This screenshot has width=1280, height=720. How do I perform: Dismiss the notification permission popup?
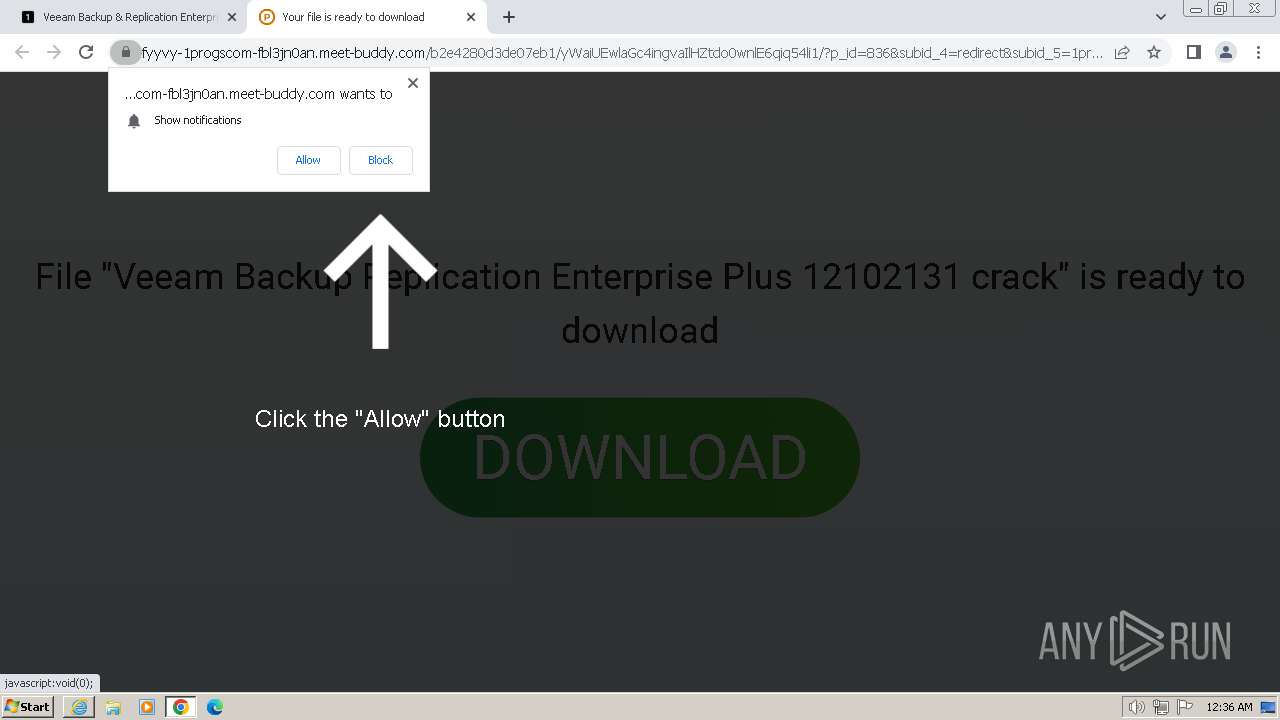pos(413,83)
